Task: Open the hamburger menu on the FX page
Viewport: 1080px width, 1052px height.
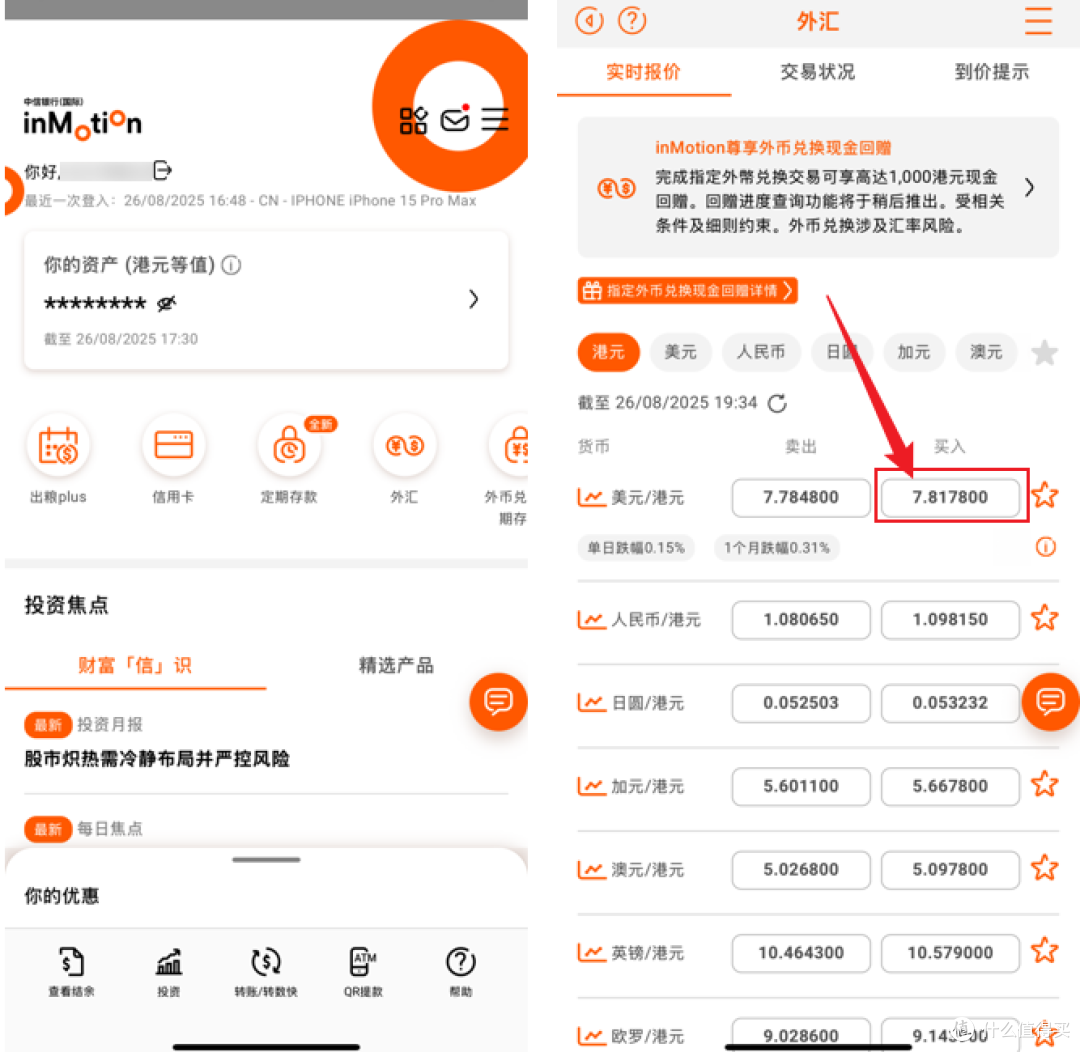Action: (x=1039, y=21)
